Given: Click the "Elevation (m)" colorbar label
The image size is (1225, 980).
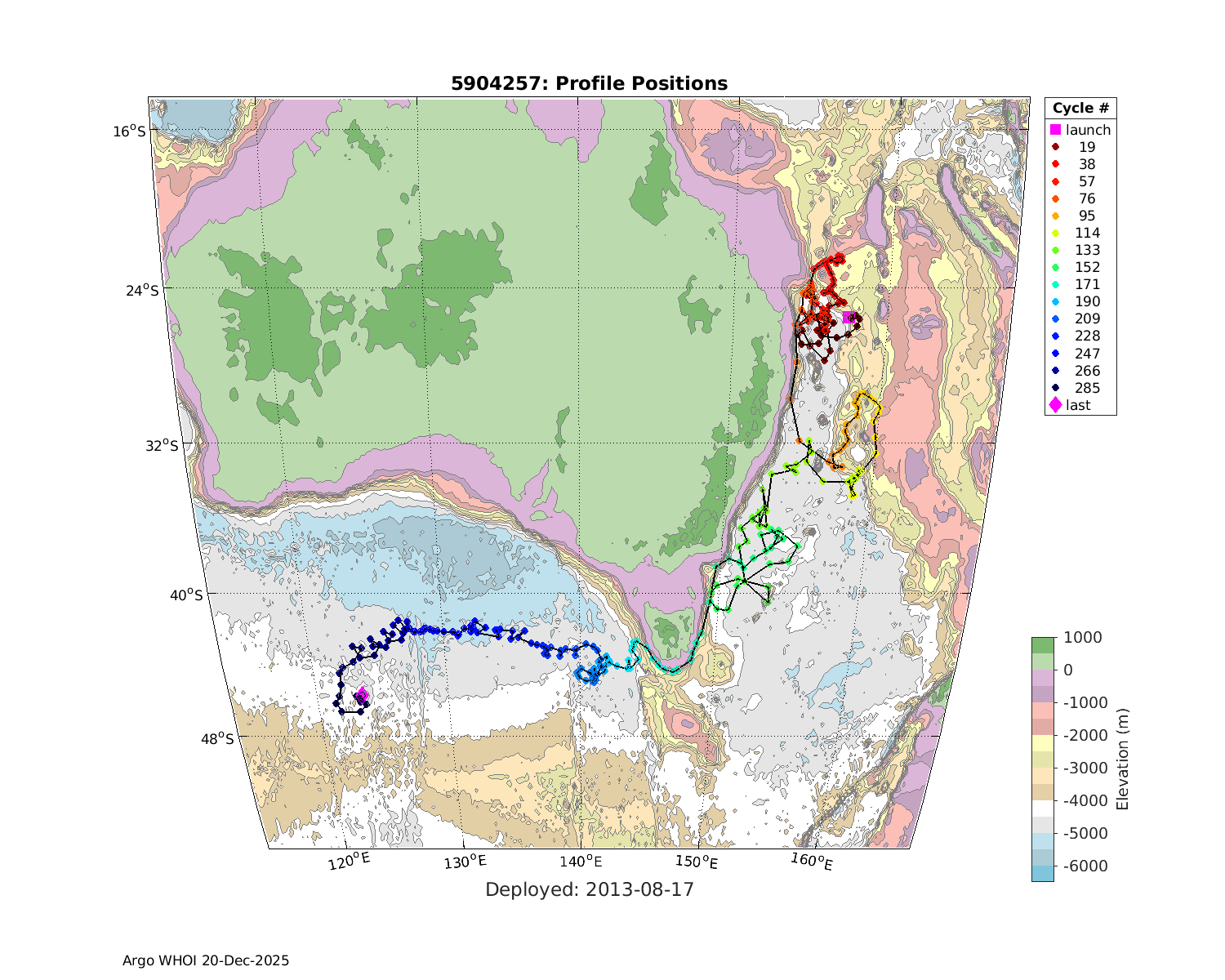Looking at the screenshot, I should pos(1122,759).
